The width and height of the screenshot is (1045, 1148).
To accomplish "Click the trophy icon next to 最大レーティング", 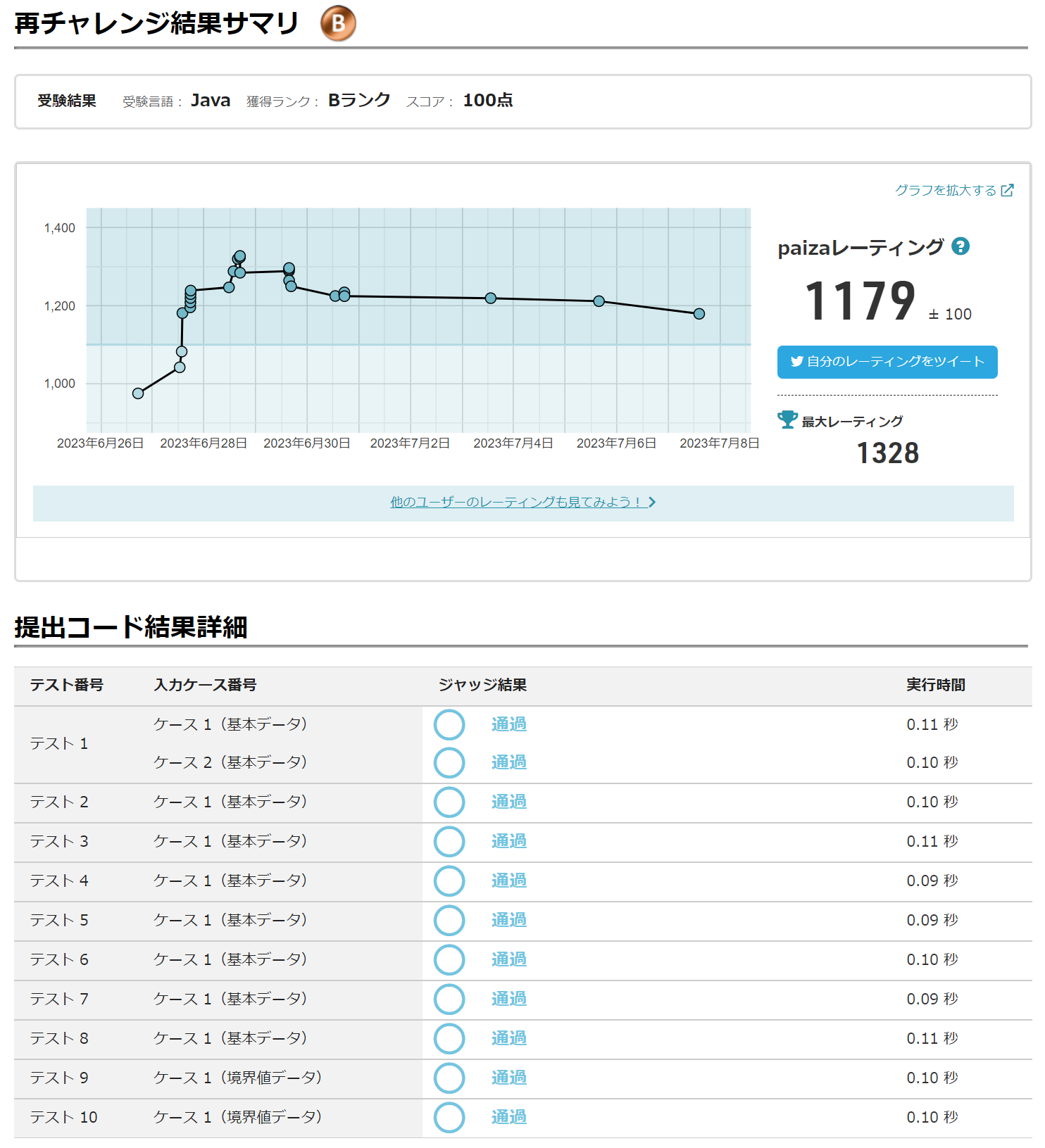I will pyautogui.click(x=787, y=420).
